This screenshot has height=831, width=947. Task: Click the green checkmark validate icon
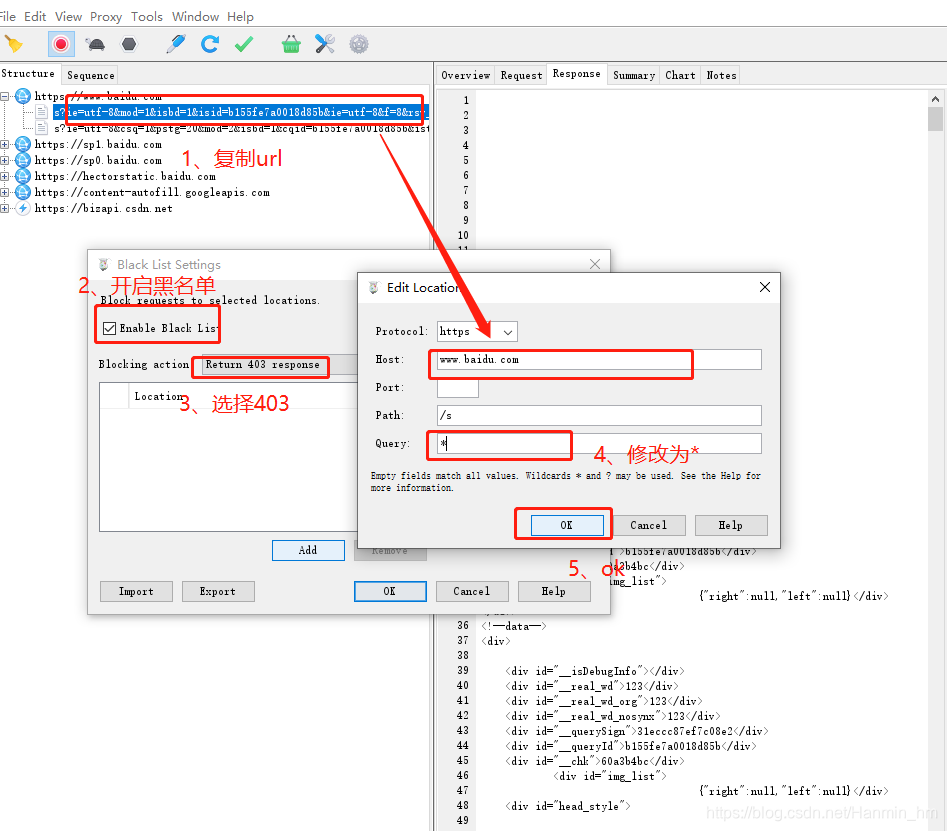(244, 44)
